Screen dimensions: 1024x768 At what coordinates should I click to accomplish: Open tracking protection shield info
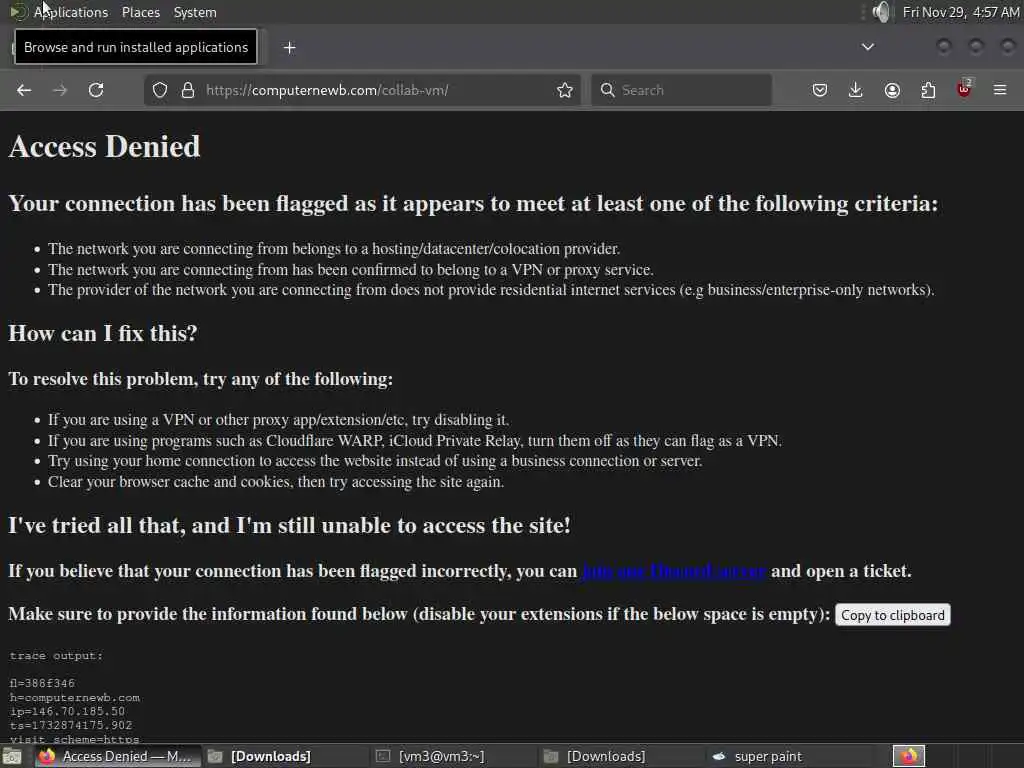[160, 90]
